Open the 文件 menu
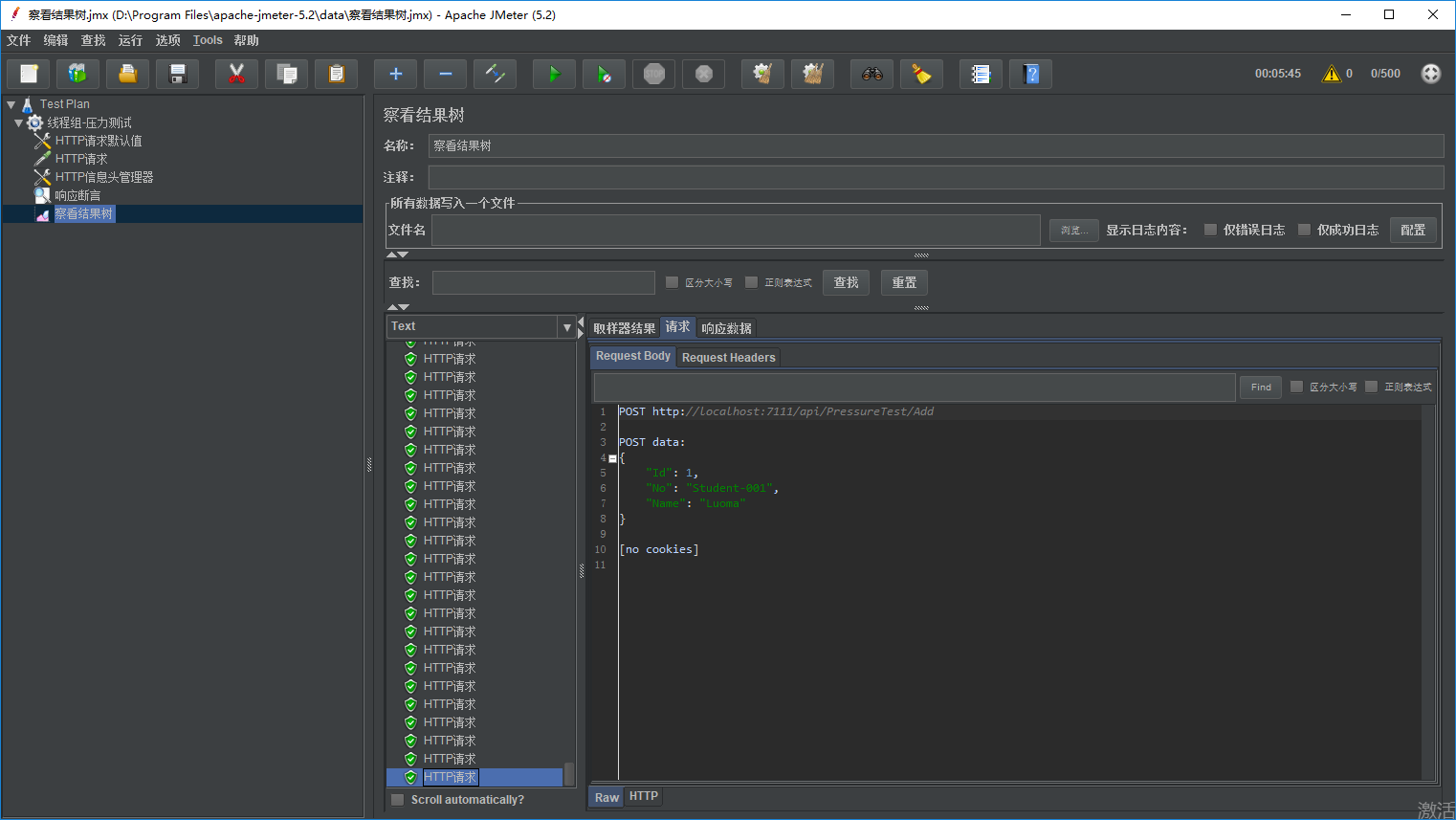Screen dimensions: 1456x820 pyautogui.click(x=19, y=40)
